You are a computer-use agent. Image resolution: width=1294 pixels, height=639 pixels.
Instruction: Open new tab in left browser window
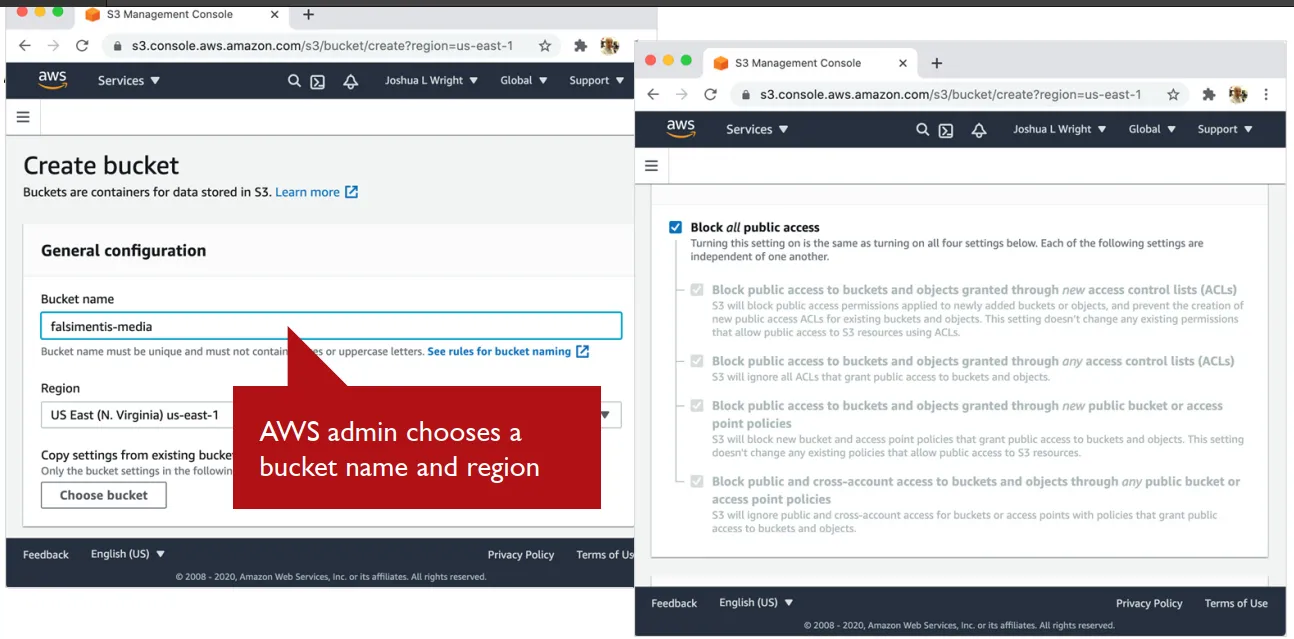coord(308,14)
